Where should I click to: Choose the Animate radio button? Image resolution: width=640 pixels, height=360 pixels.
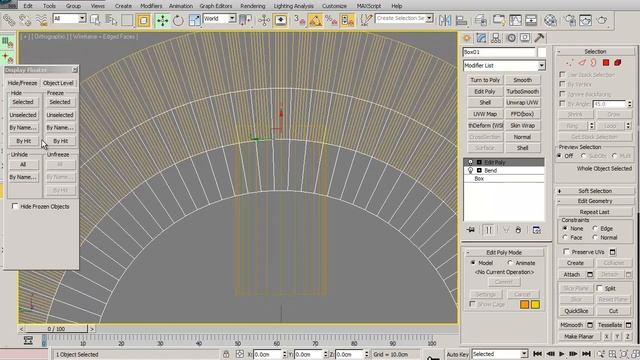click(510, 263)
